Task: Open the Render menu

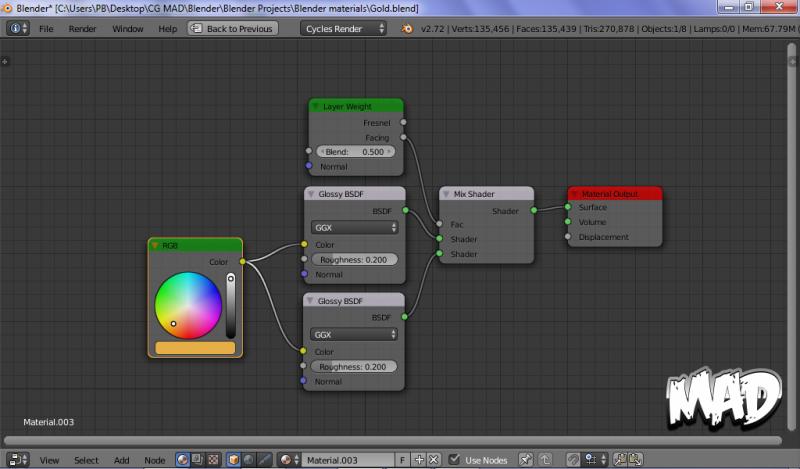Action: pos(82,29)
